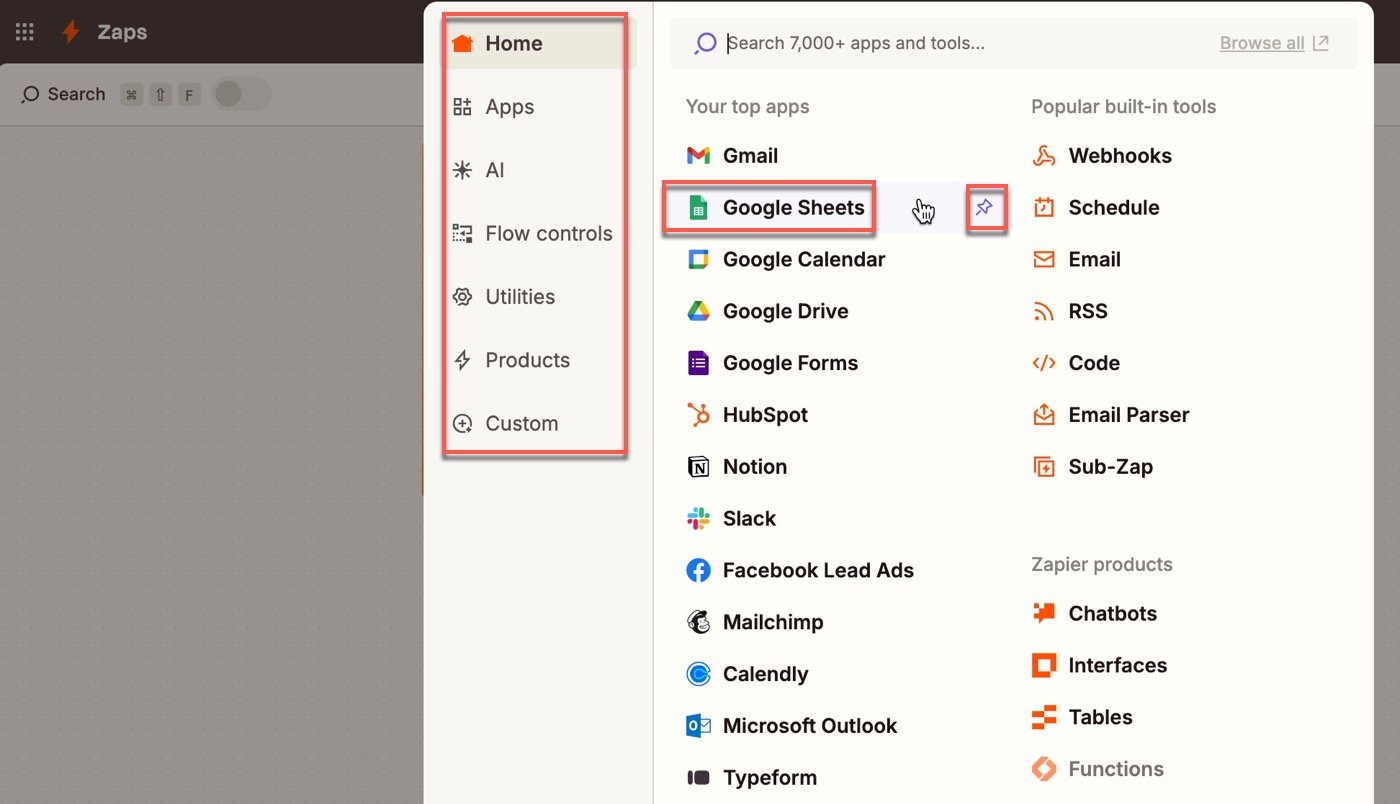
Task: Select Slack app
Action: [x=731, y=519]
